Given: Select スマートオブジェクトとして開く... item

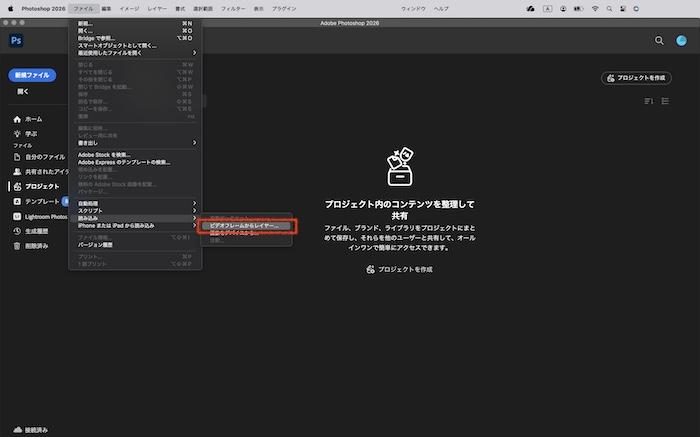Looking at the screenshot, I should [x=135, y=46].
